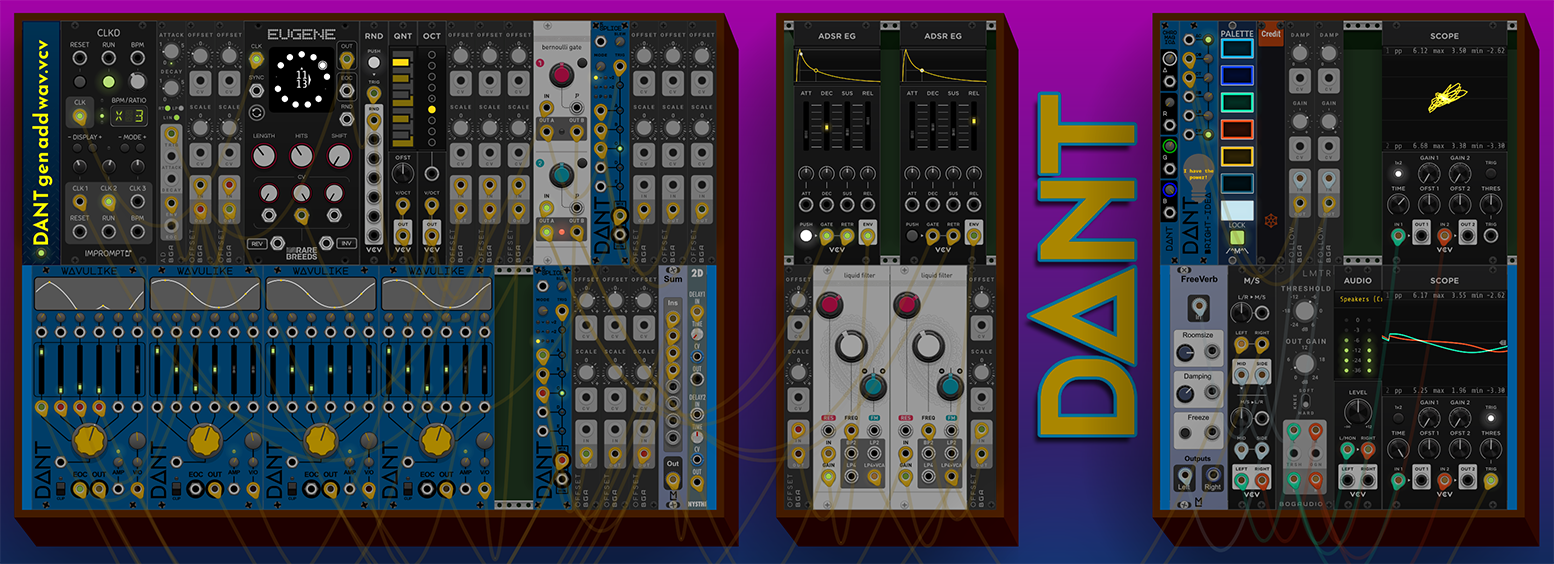Click the Eugene step ring display
The width and height of the screenshot is (1554, 564).
tap(302, 80)
